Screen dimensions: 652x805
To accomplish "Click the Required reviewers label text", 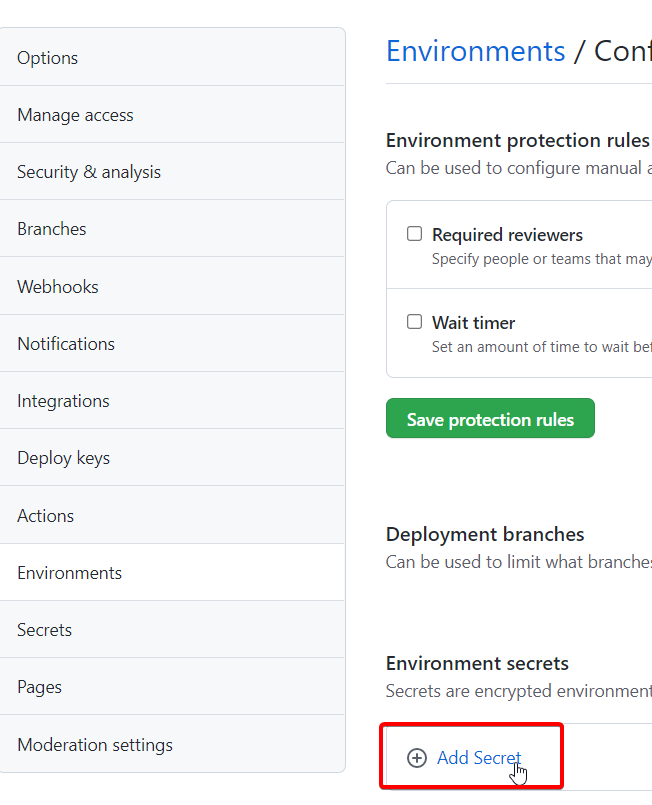I will (507, 235).
